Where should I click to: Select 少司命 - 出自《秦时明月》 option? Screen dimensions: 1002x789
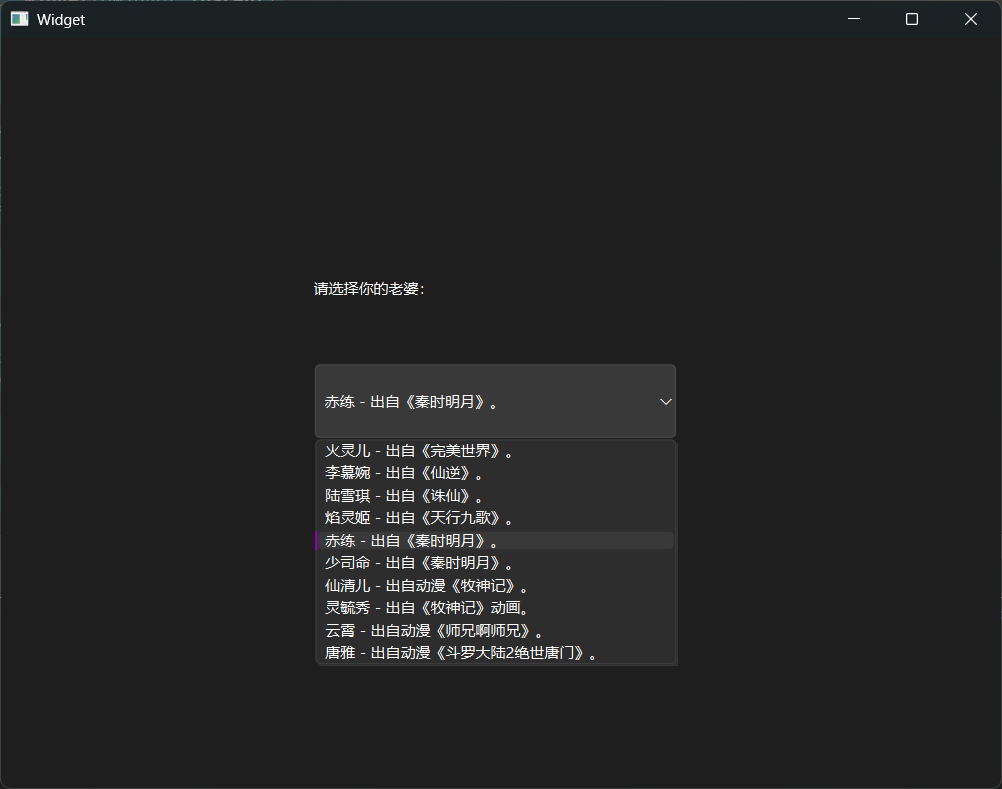click(495, 563)
